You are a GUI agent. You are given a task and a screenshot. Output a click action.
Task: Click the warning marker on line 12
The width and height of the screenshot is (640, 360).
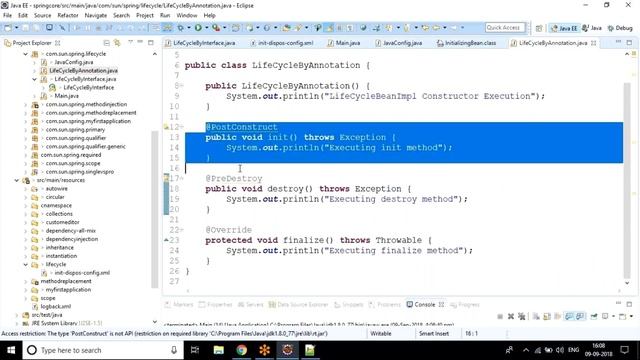[x=166, y=127]
